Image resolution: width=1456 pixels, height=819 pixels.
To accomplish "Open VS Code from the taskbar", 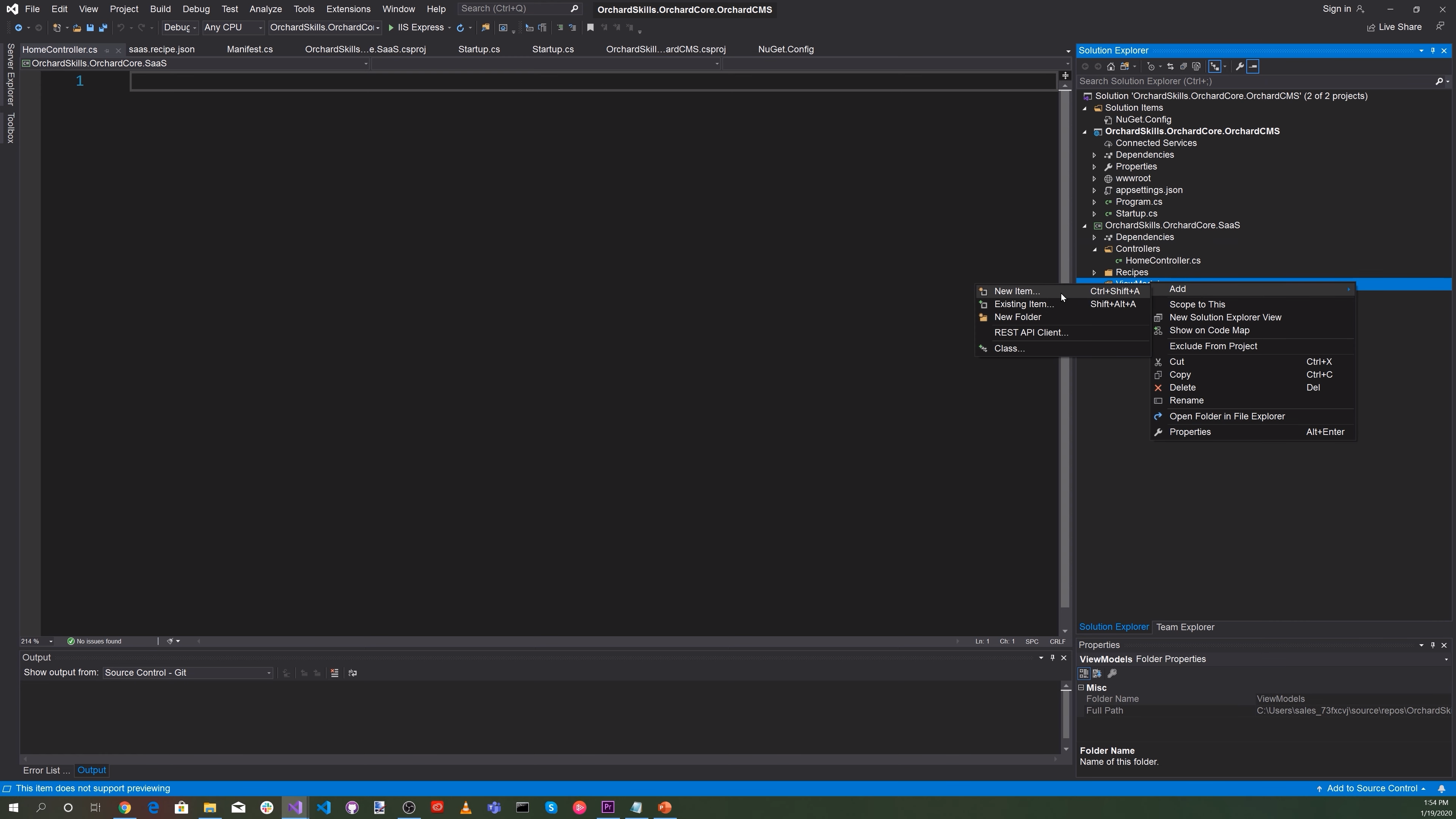I will 324,808.
